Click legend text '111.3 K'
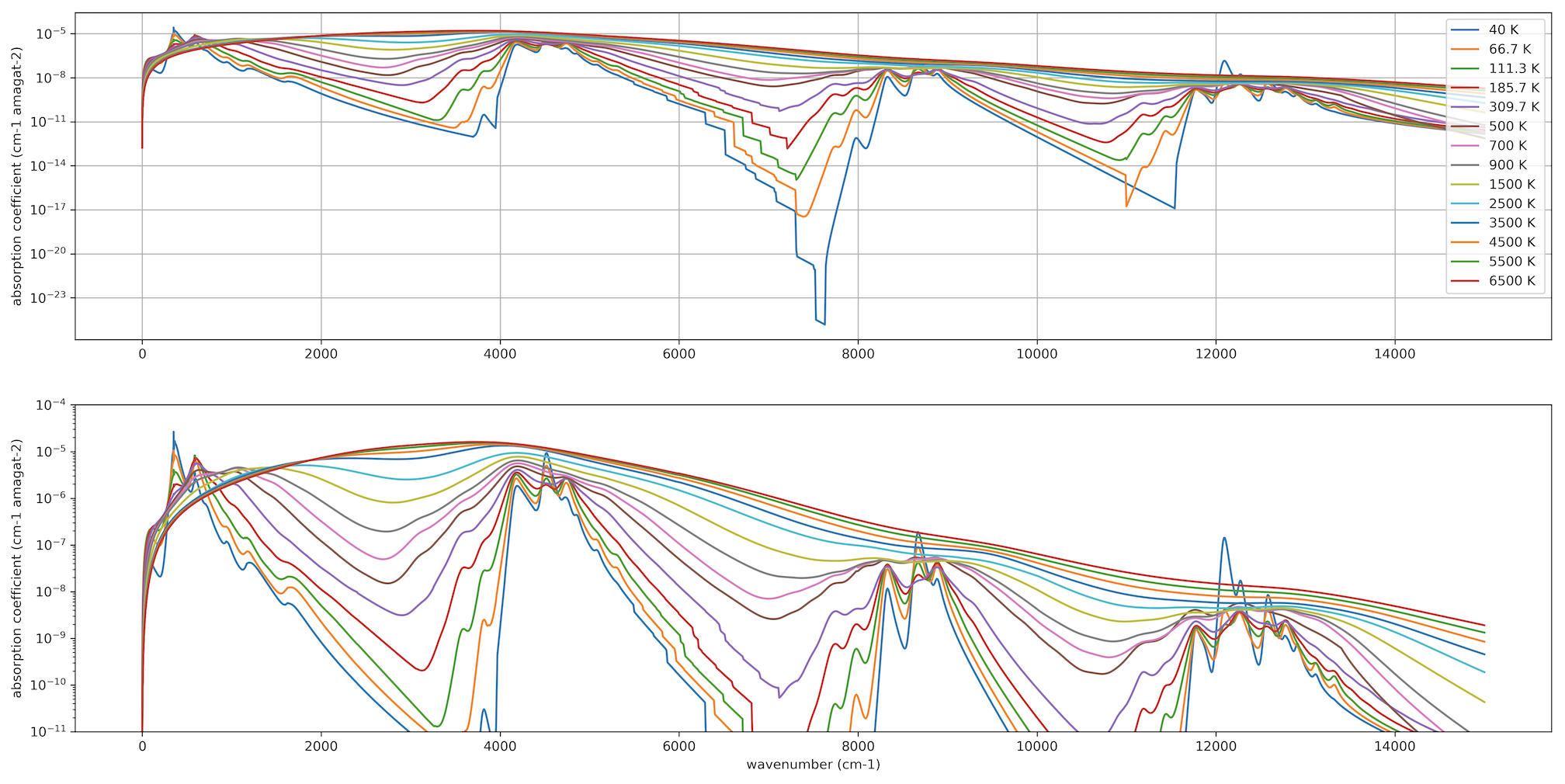The image size is (1565, 784). click(1514, 68)
